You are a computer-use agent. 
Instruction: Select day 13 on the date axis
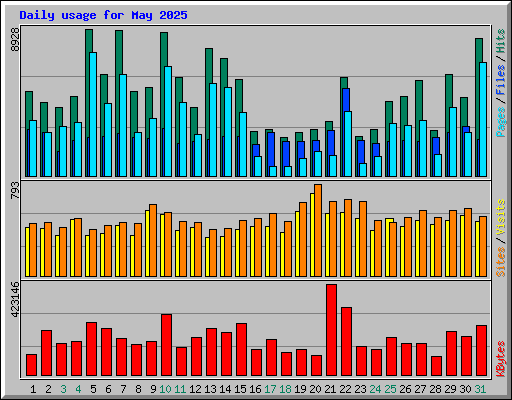(210, 389)
